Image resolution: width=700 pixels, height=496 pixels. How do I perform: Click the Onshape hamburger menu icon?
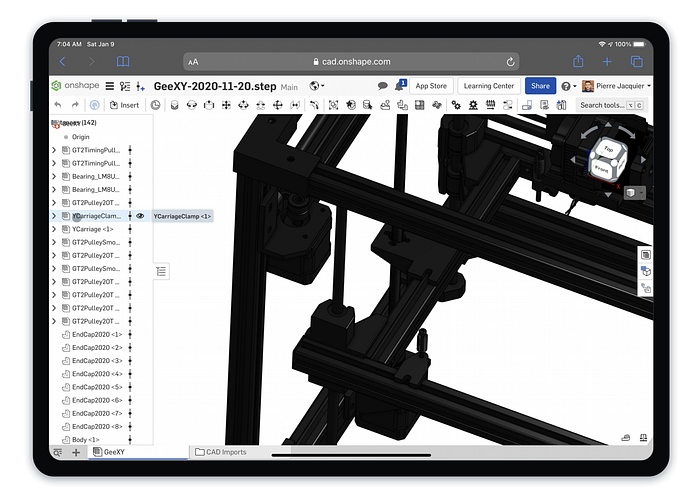click(110, 86)
